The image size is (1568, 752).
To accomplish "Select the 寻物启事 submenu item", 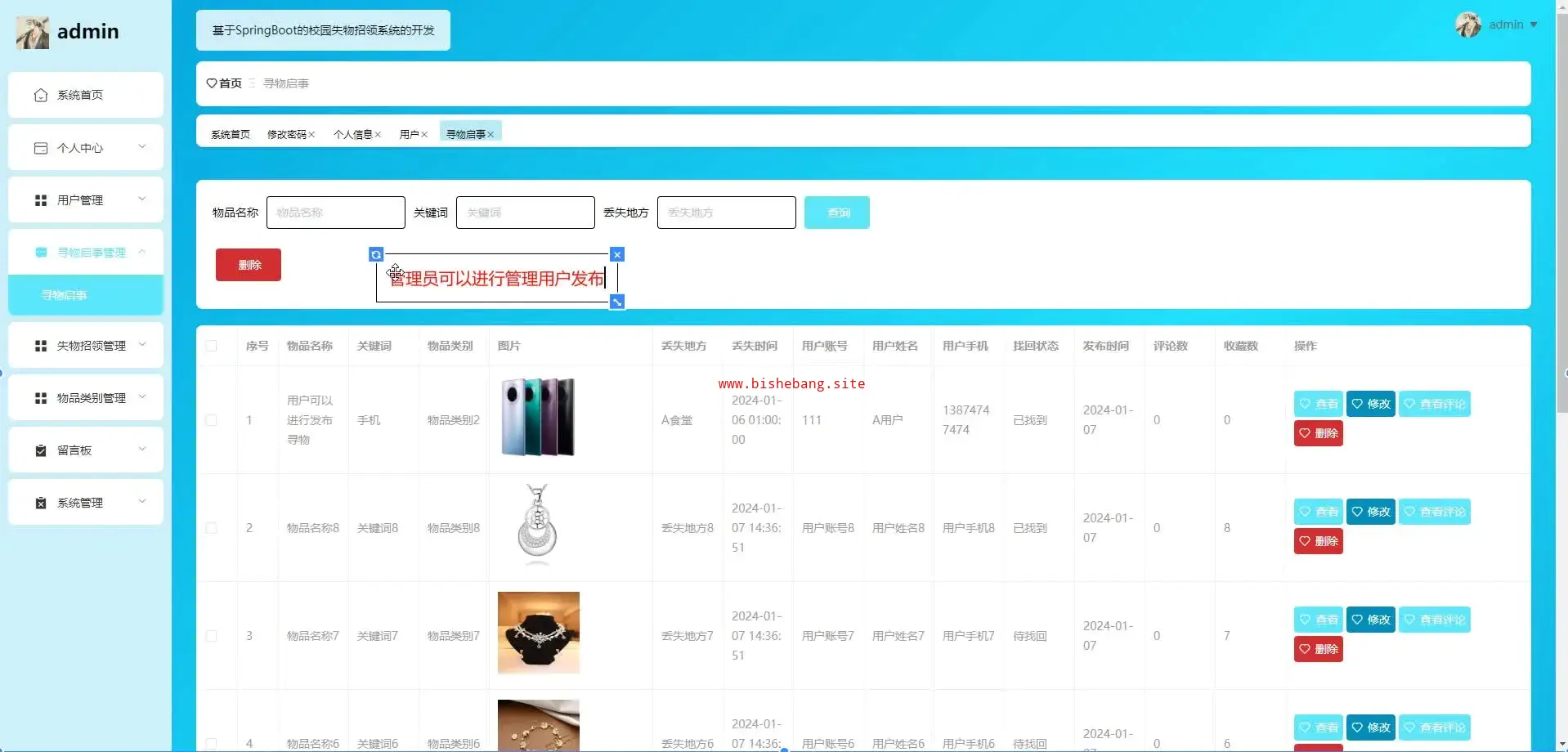I will click(86, 295).
